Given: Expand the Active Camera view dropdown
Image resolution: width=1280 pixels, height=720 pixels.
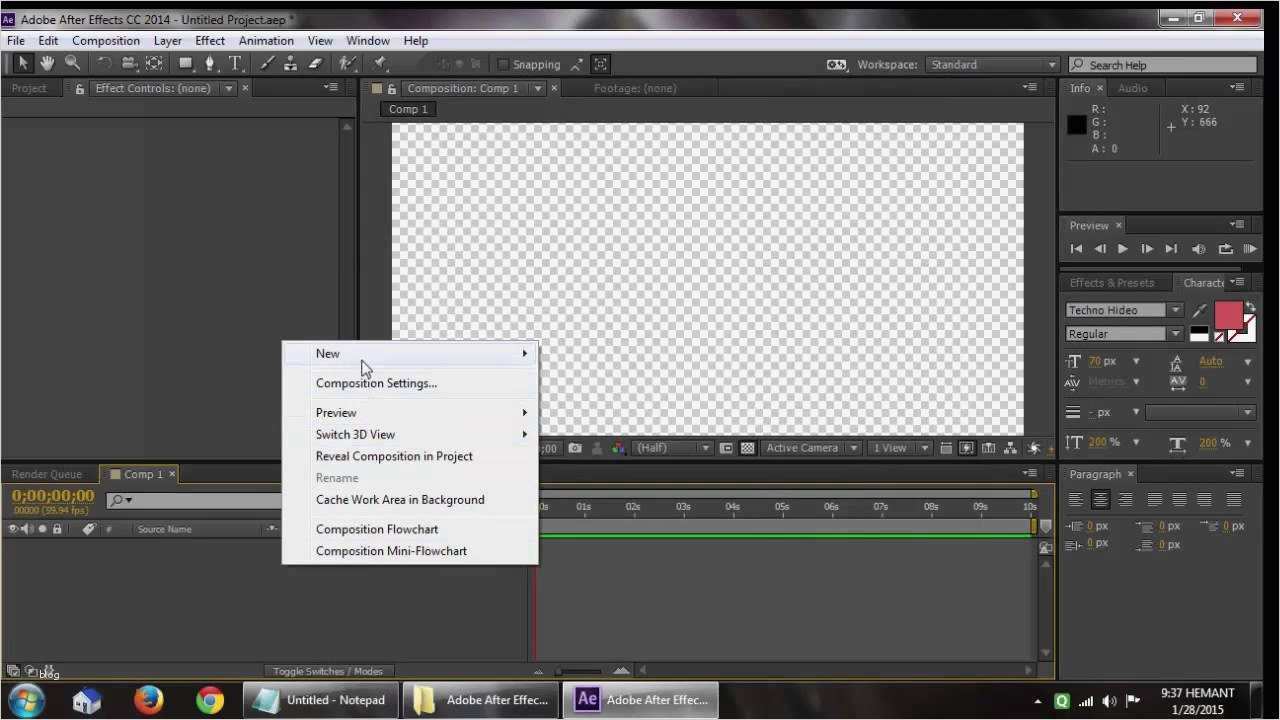Looking at the screenshot, I should tap(810, 449).
